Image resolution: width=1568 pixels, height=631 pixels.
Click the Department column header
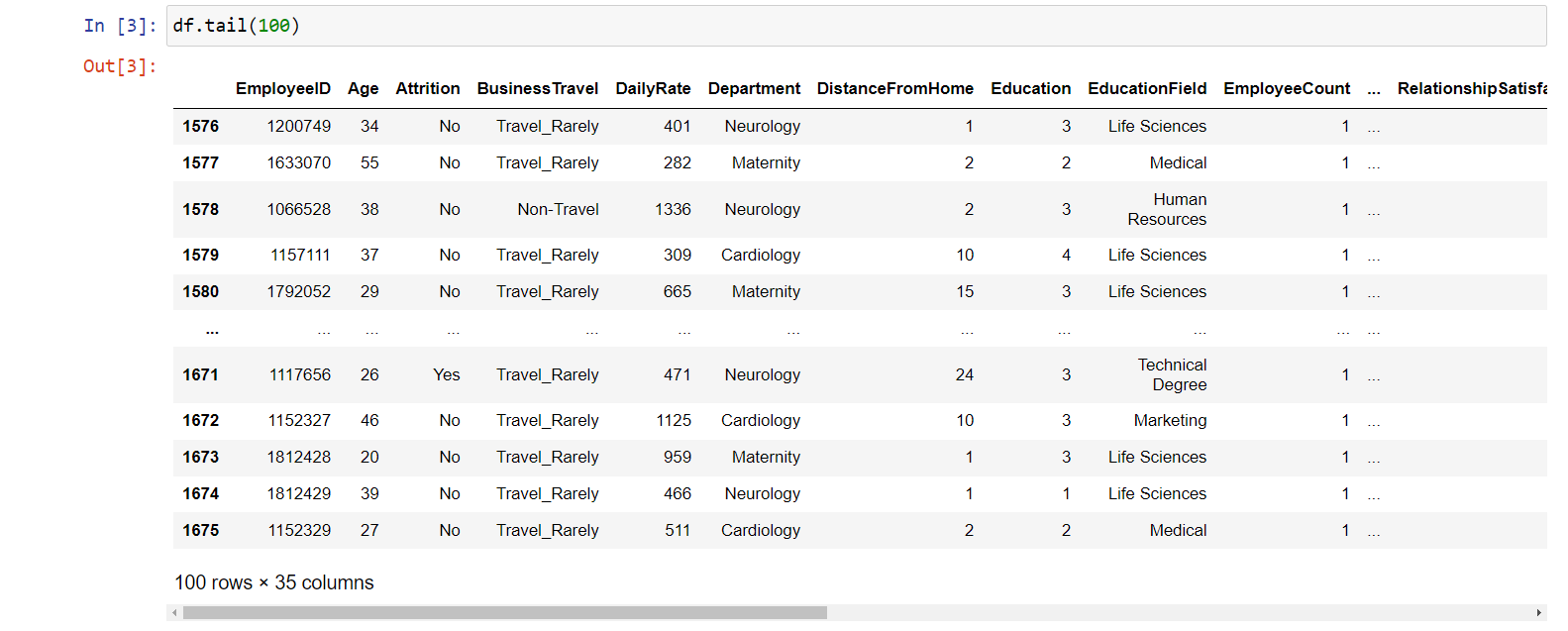[754, 89]
